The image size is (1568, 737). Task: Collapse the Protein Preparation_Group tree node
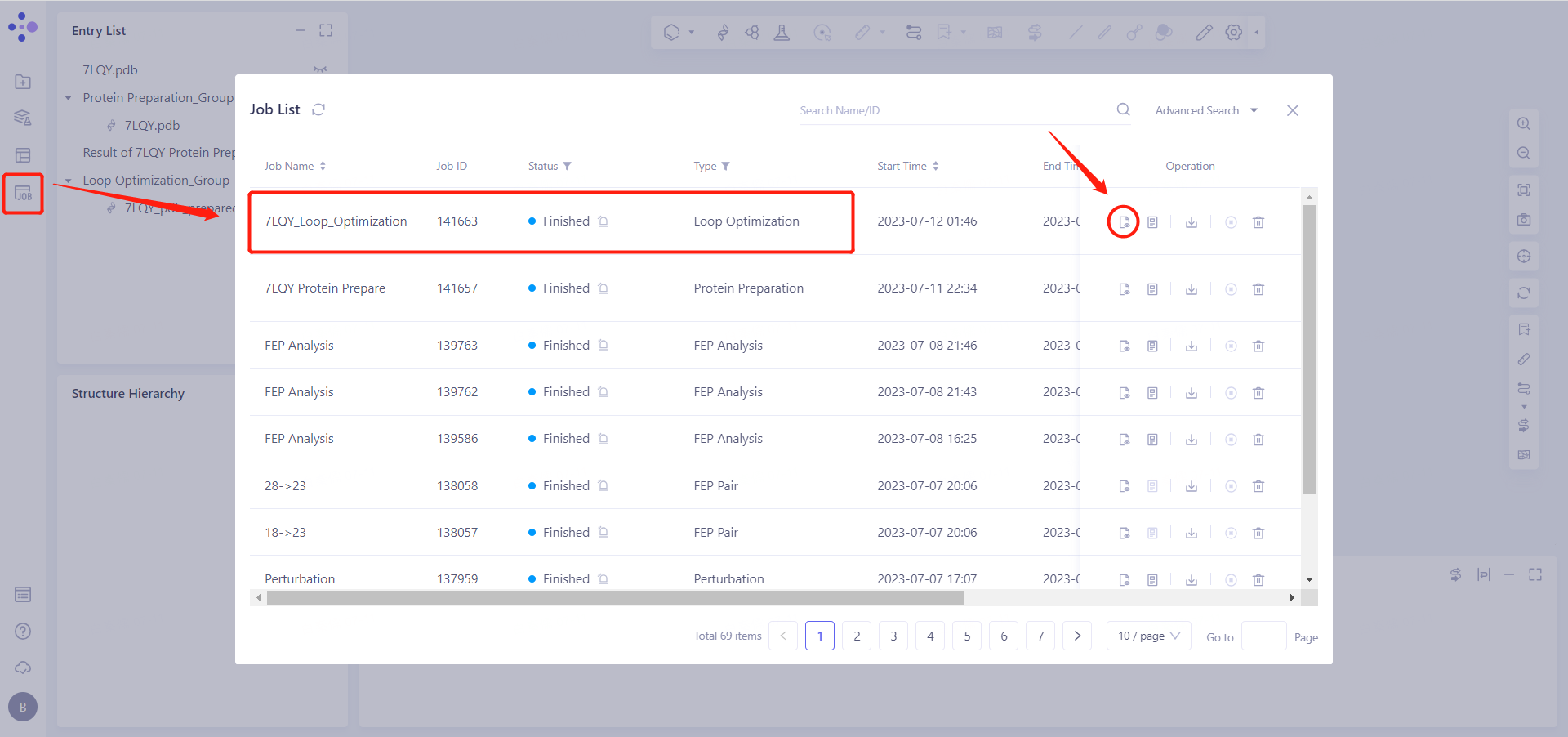(x=69, y=98)
